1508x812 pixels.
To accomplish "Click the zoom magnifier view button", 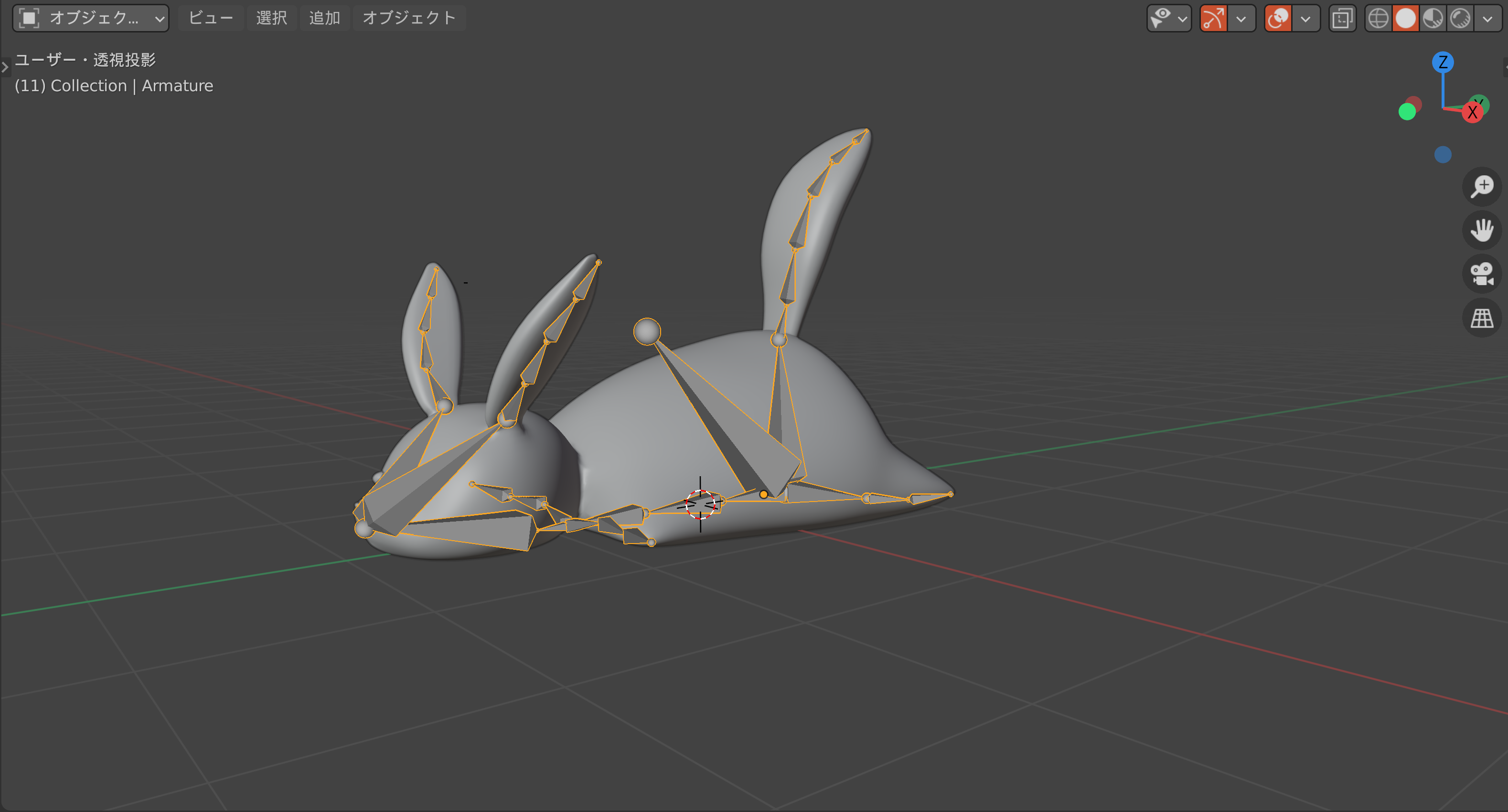I will pos(1482,187).
